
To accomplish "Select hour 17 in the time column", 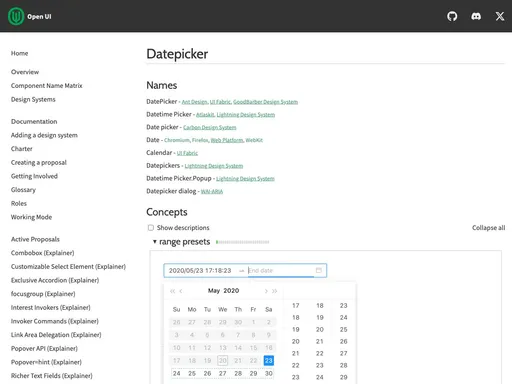I will [296, 306].
